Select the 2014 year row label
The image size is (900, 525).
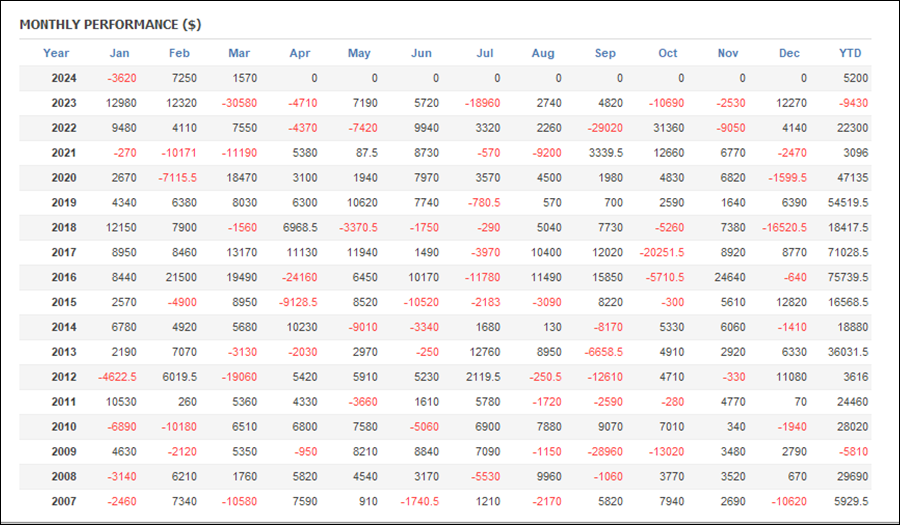click(x=64, y=327)
